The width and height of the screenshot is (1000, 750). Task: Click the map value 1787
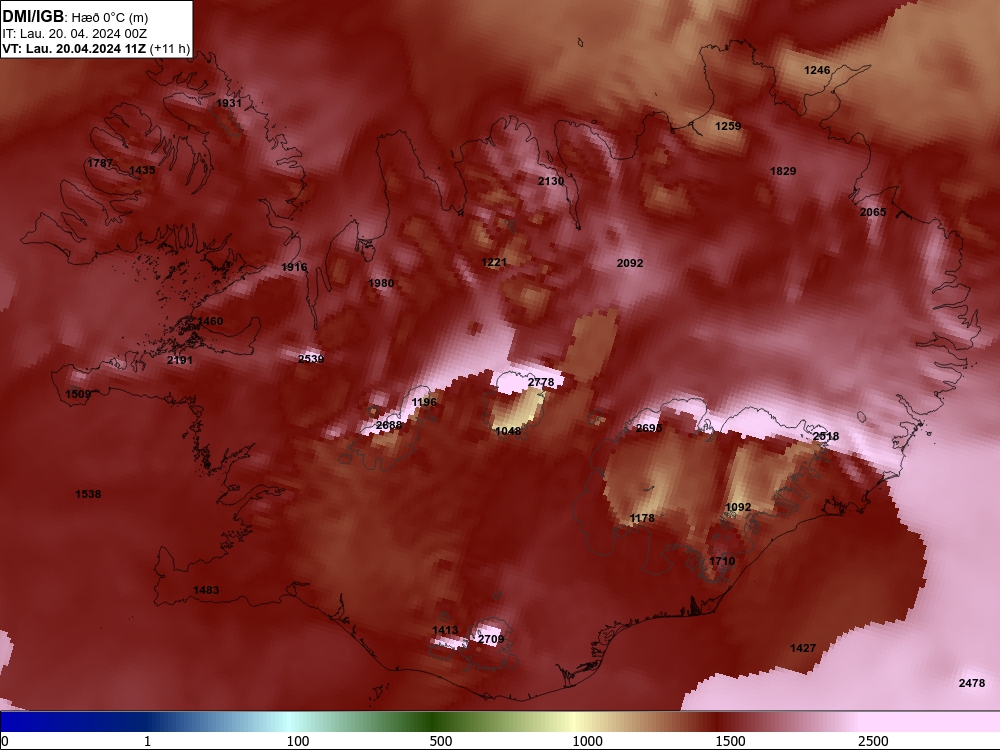[100, 163]
